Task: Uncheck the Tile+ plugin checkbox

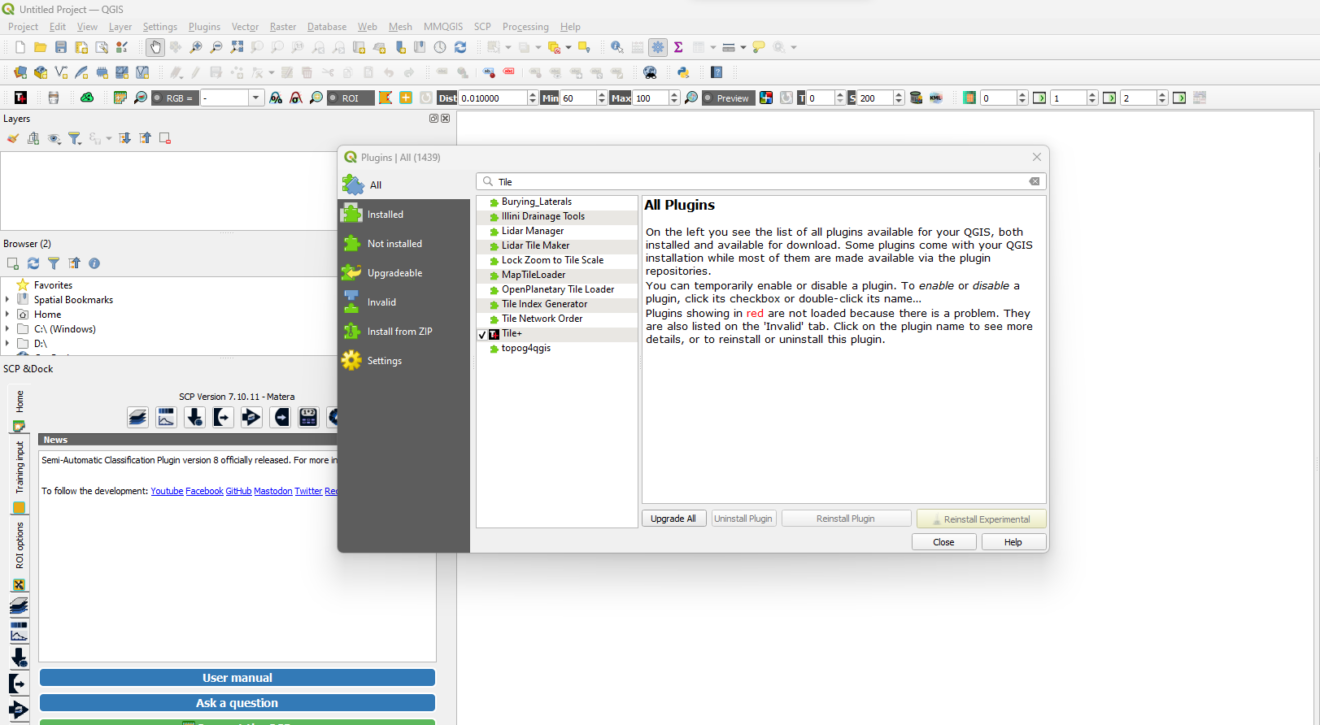Action: (482, 333)
